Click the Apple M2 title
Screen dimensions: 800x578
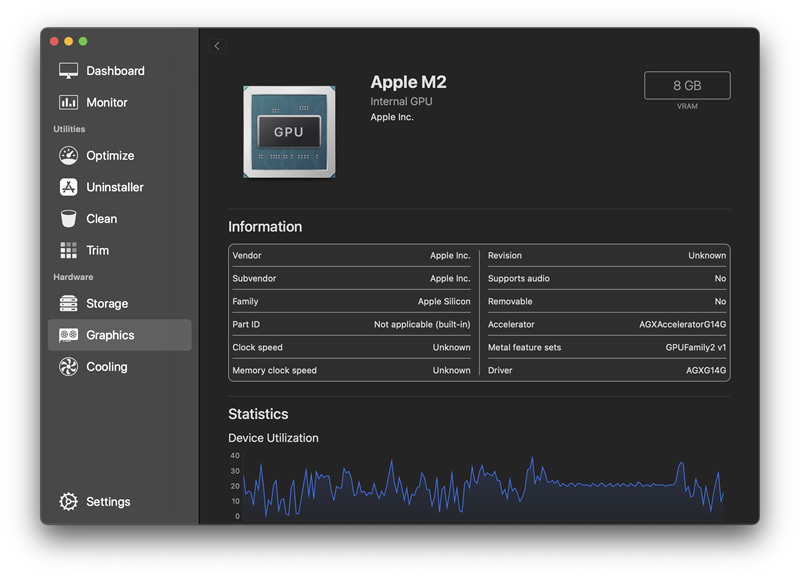pyautogui.click(x=408, y=82)
